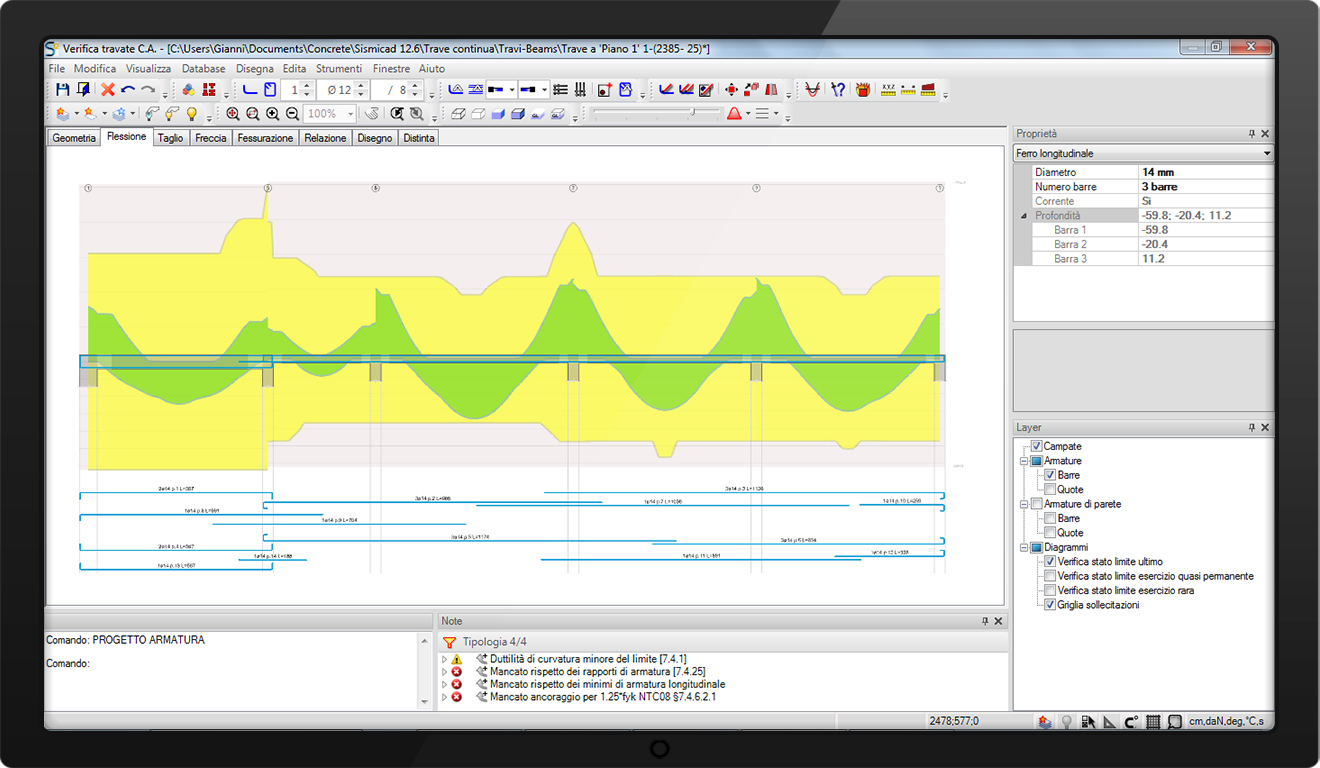
Task: Collapse the Diagrammi layer tree node
Action: pos(1024,548)
